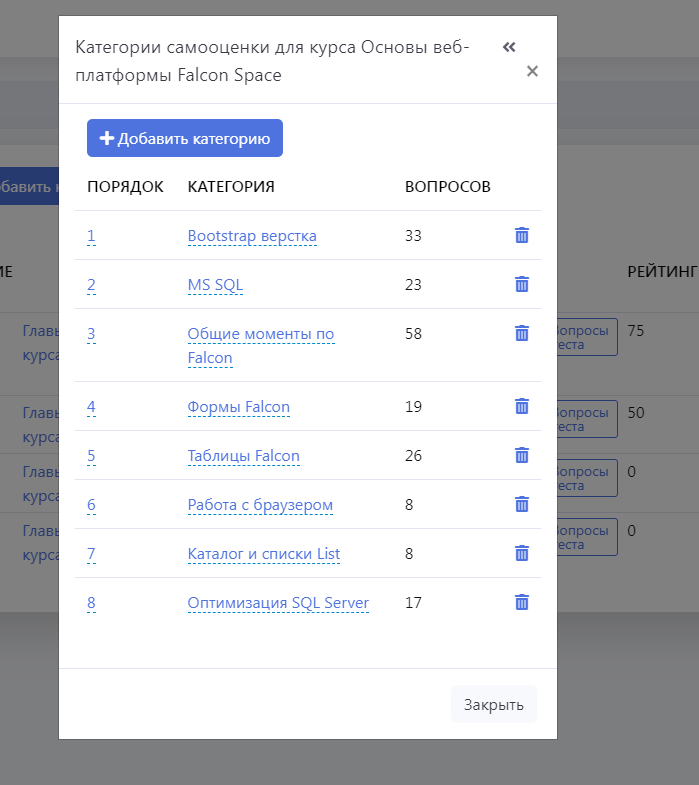699x785 pixels.
Task: Trash the Оптимизация SQL Server category
Action: click(521, 603)
